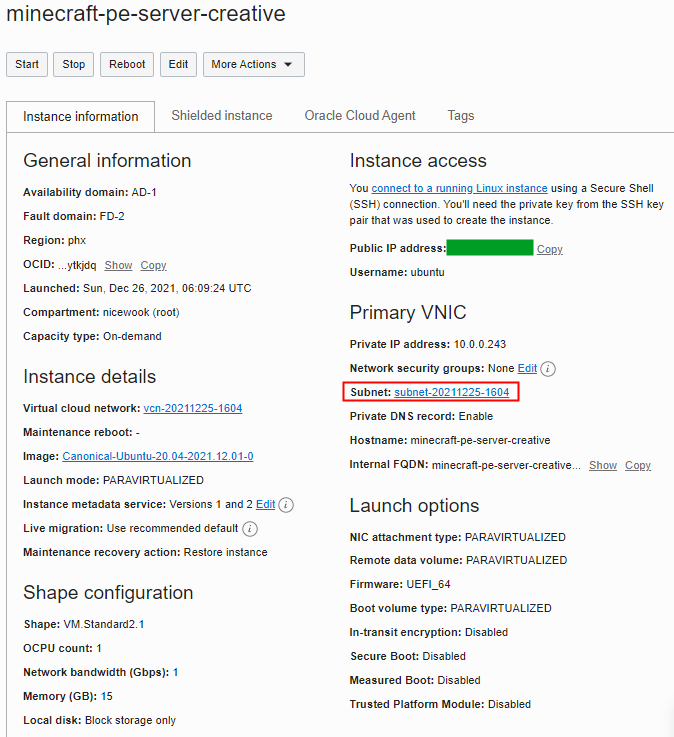This screenshot has width=674, height=737.
Task: Open the Canonical-Ubuntu-20.04 image link
Action: (158, 456)
